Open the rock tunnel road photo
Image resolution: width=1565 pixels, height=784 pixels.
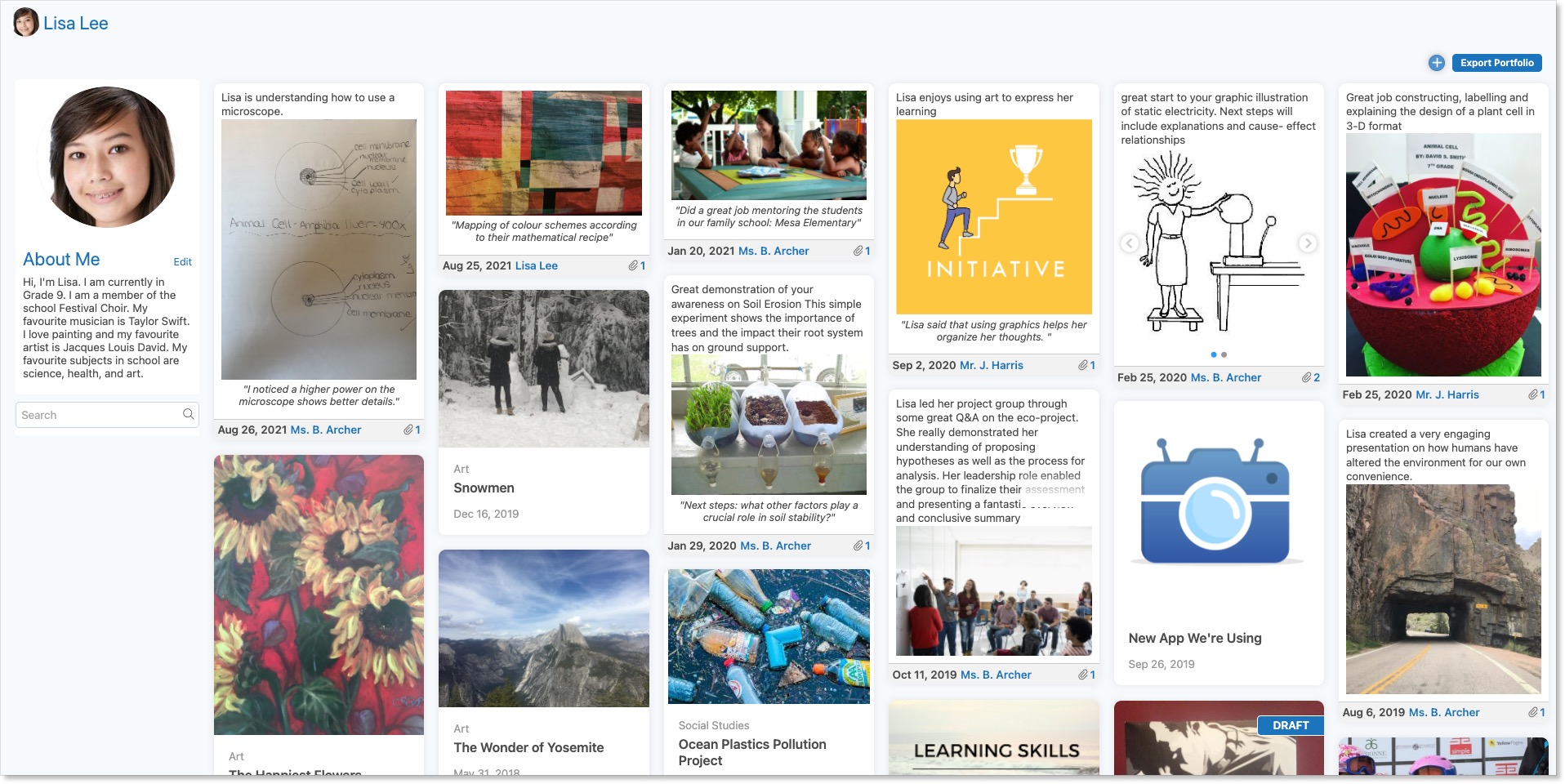1444,589
